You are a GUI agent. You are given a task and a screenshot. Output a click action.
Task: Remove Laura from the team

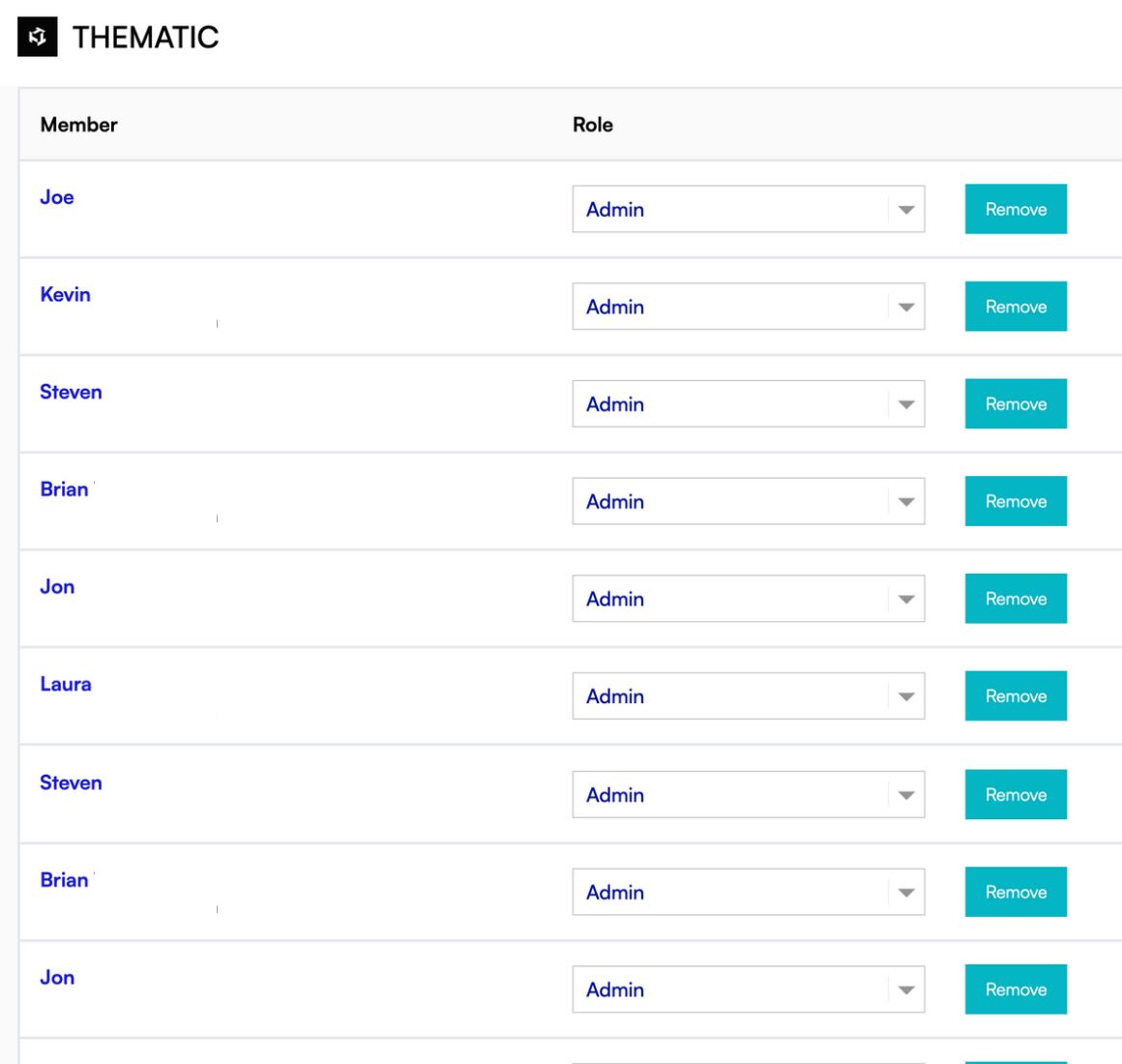tap(1015, 695)
